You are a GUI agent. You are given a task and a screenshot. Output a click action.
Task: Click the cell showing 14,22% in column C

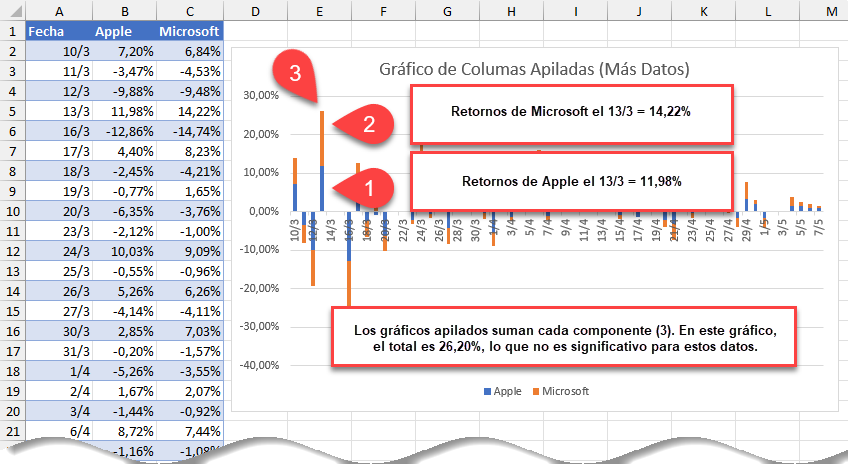point(190,111)
